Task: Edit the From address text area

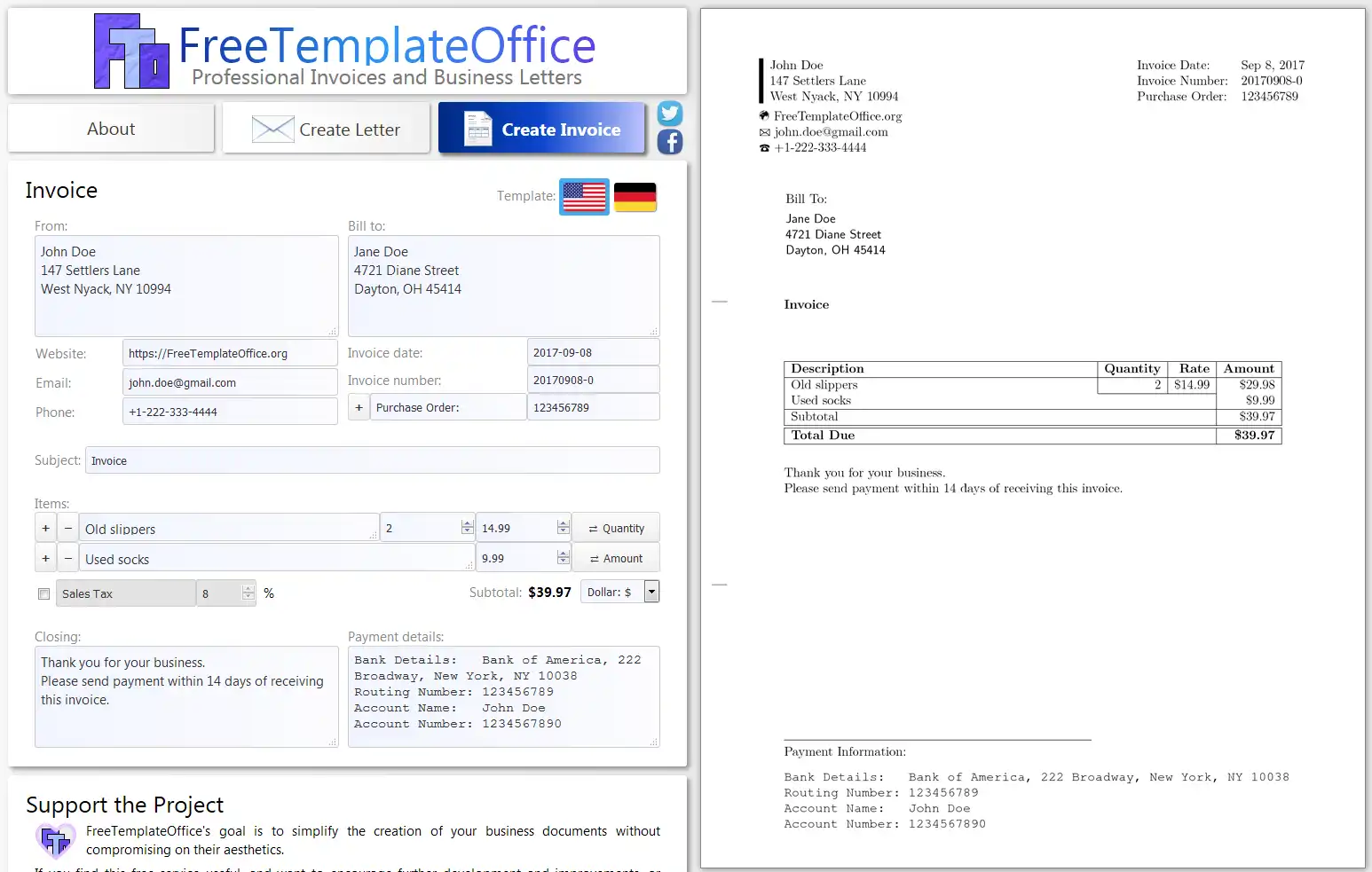Action: point(186,286)
